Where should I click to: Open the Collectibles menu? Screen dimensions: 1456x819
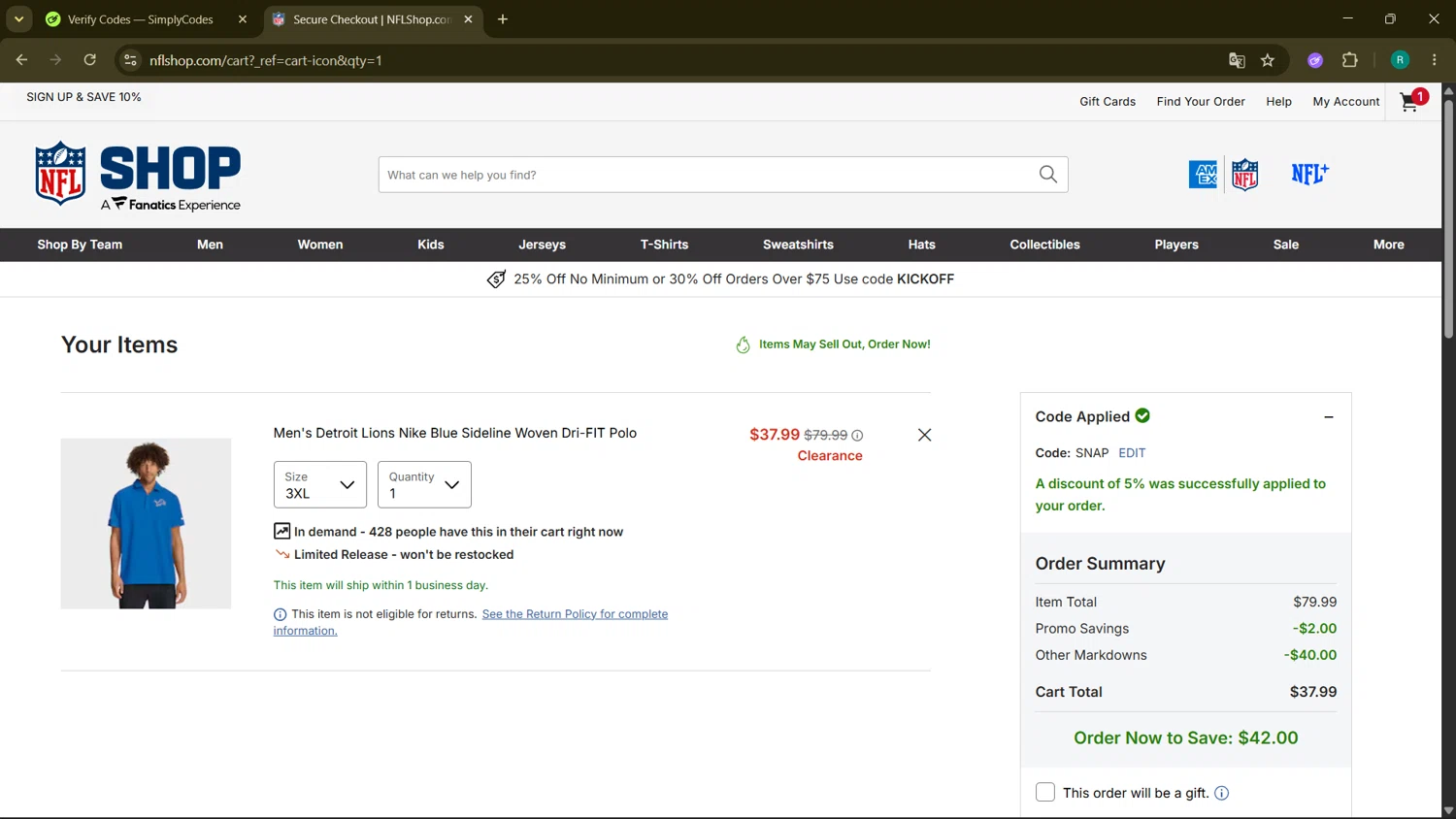click(1044, 245)
